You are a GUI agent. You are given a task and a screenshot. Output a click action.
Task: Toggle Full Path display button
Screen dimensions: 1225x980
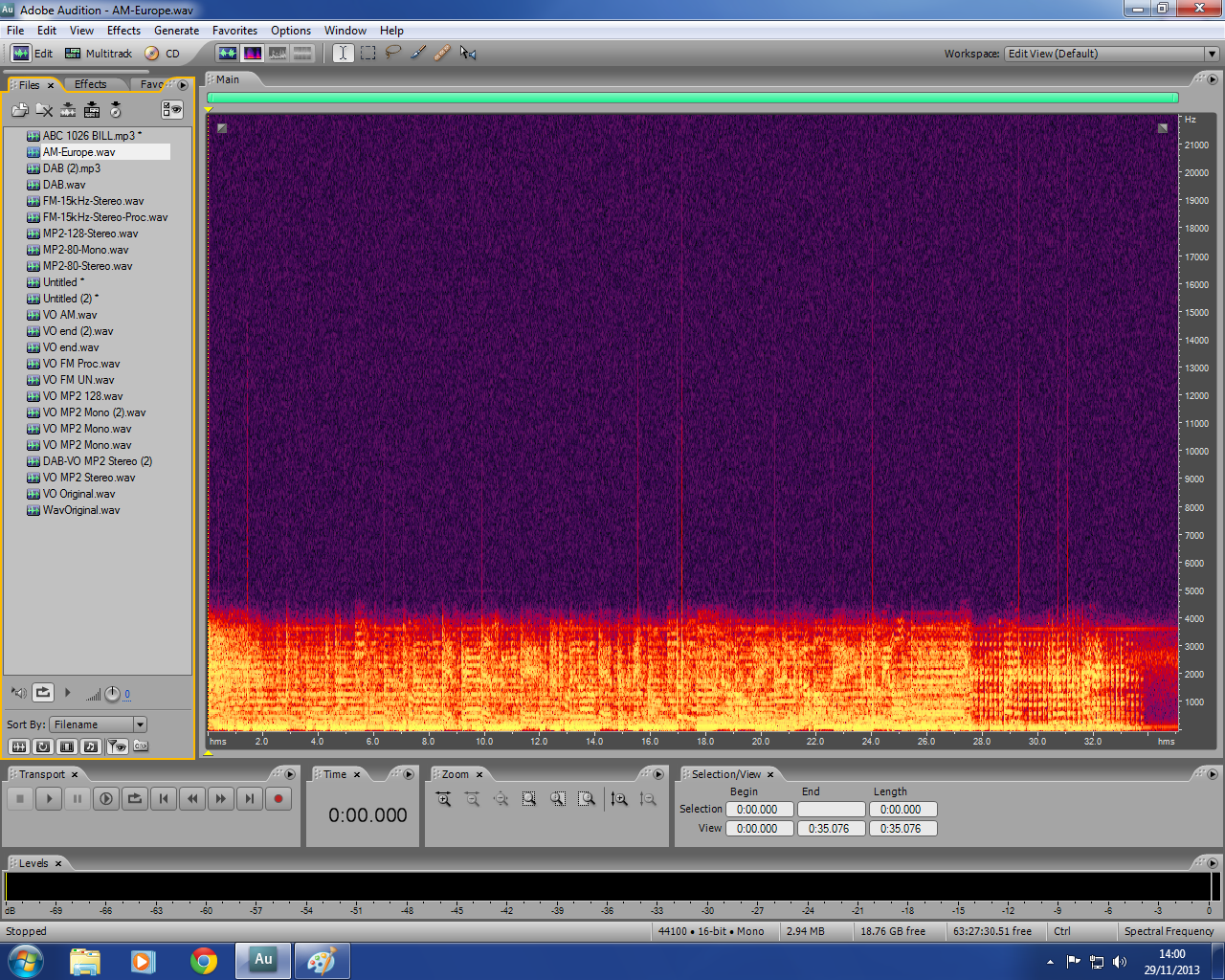[141, 746]
